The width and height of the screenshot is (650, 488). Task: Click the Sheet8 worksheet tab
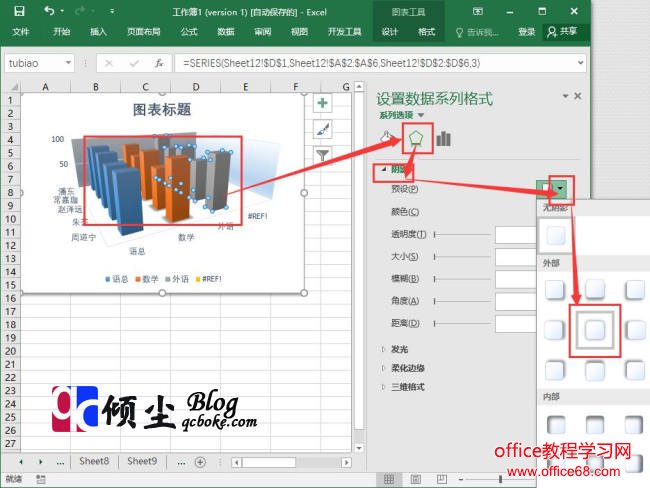[x=94, y=461]
